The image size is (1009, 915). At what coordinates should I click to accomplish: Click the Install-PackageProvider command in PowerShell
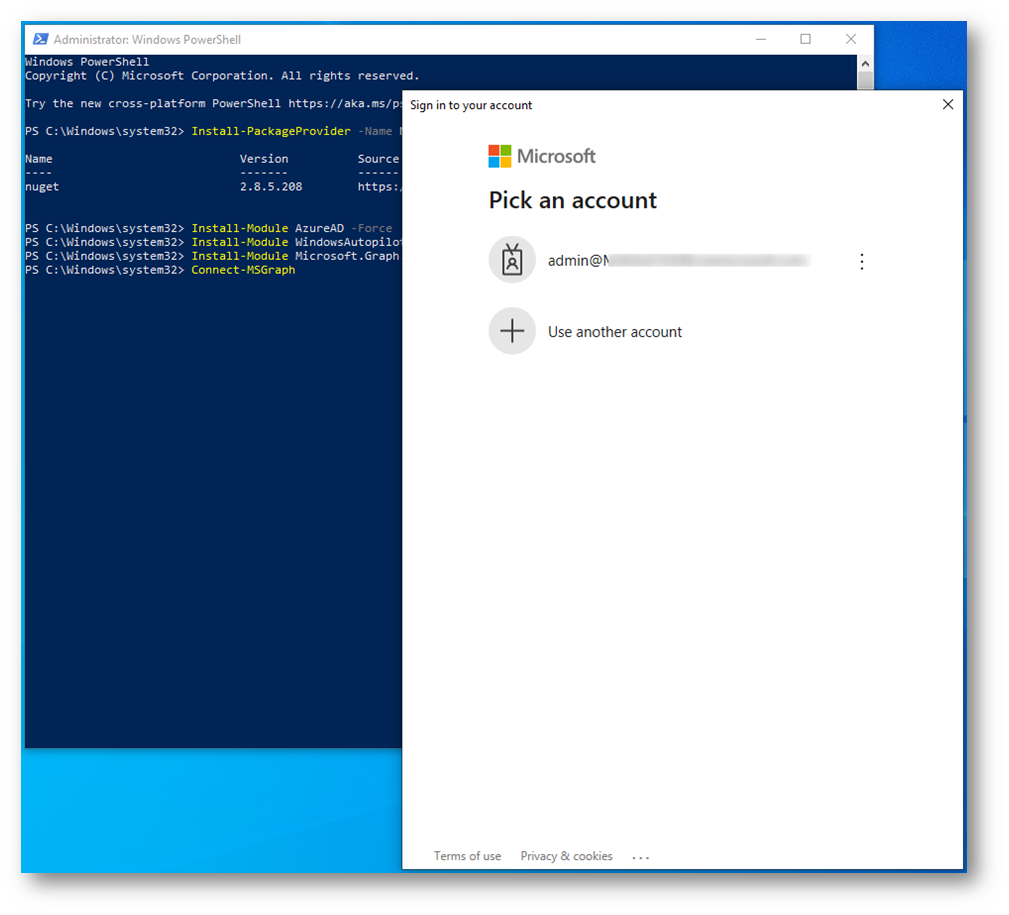click(271, 131)
